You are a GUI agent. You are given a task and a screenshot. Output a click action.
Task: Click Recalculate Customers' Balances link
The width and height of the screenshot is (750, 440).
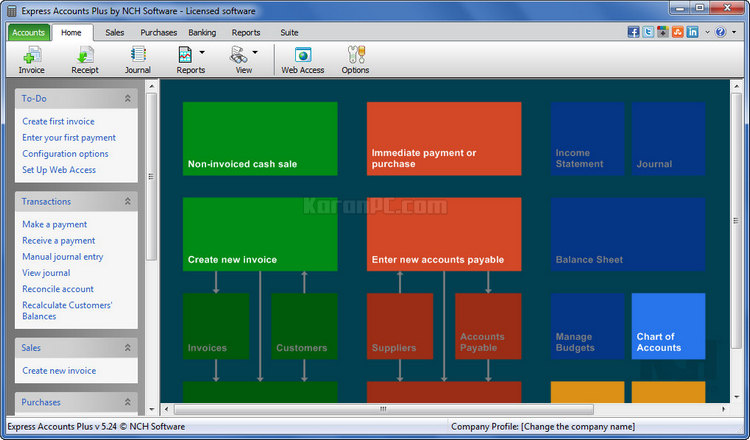coord(67,310)
